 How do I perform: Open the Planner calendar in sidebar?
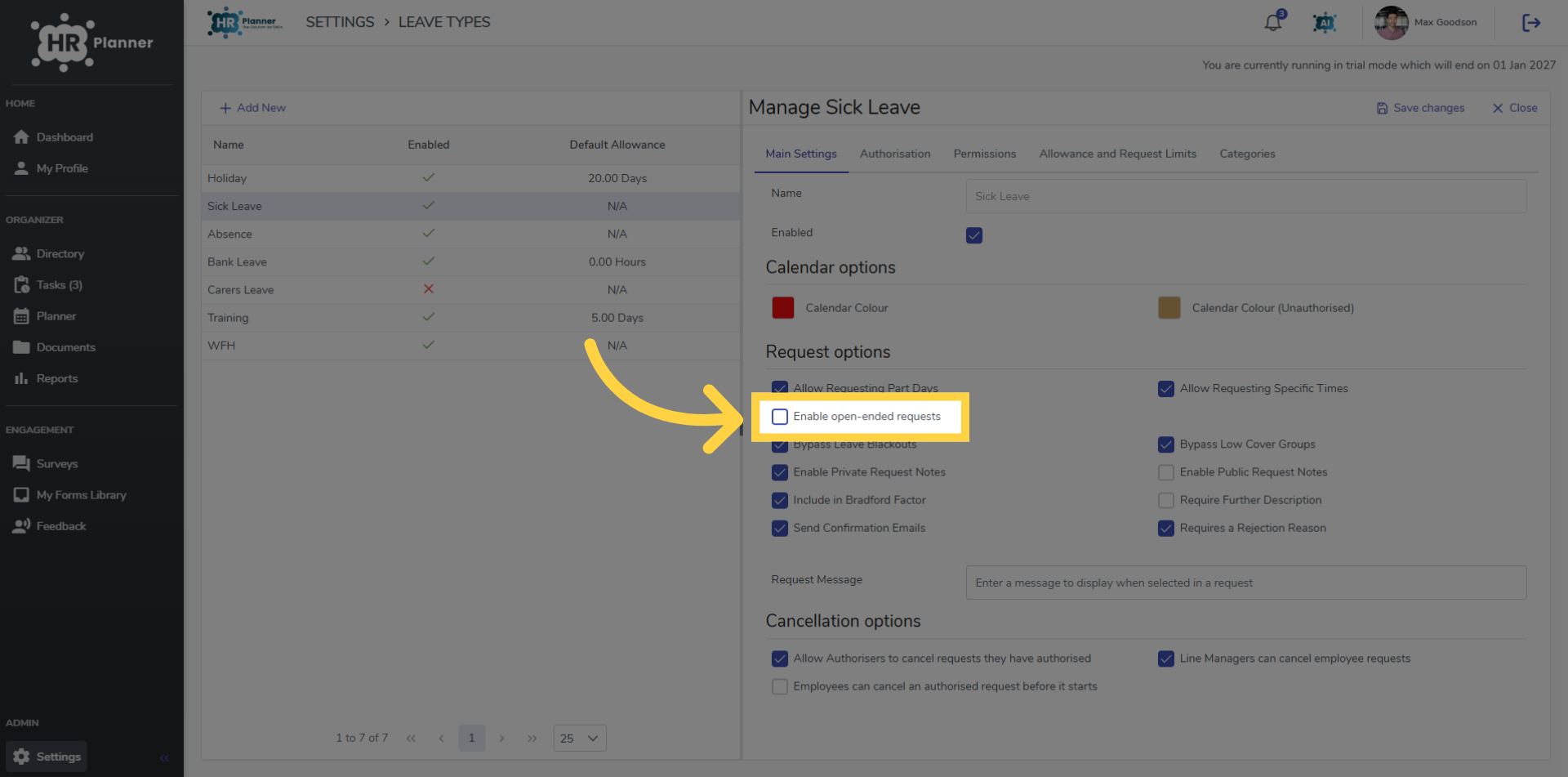pos(45,316)
